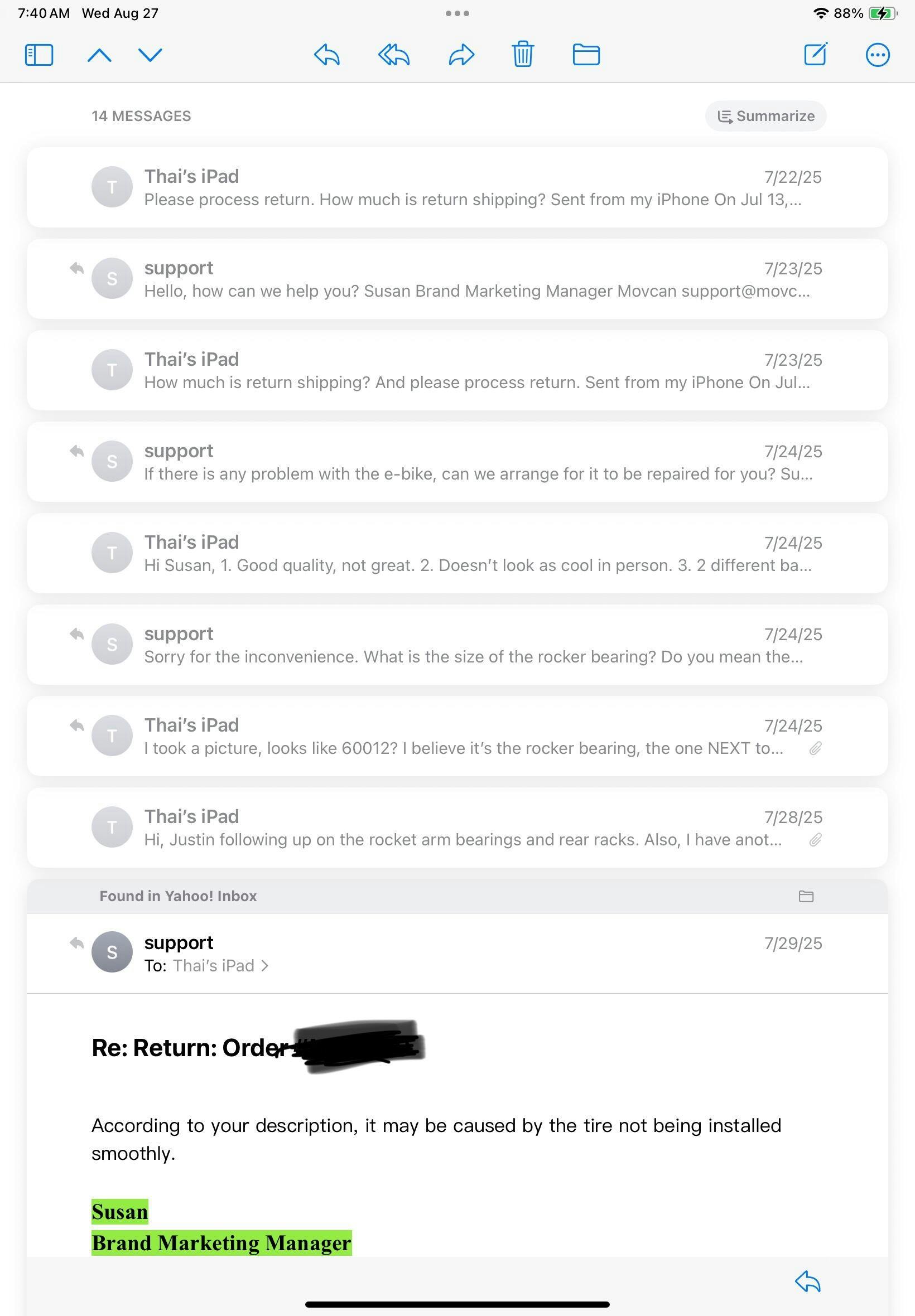Screen dimensions: 915x1316
Task: Compose a new message
Action: coord(815,55)
